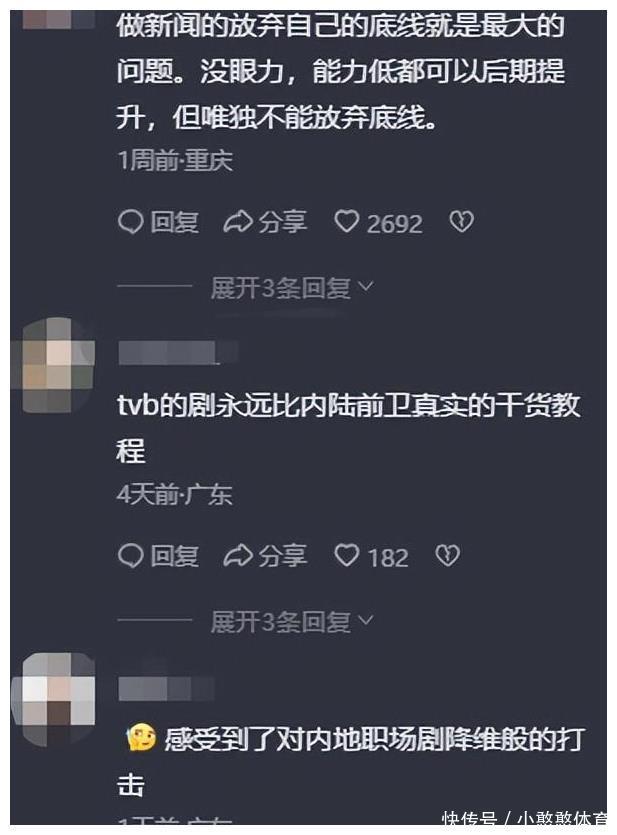Tap the 182 like count
This screenshot has width=617, height=835.
[388, 558]
